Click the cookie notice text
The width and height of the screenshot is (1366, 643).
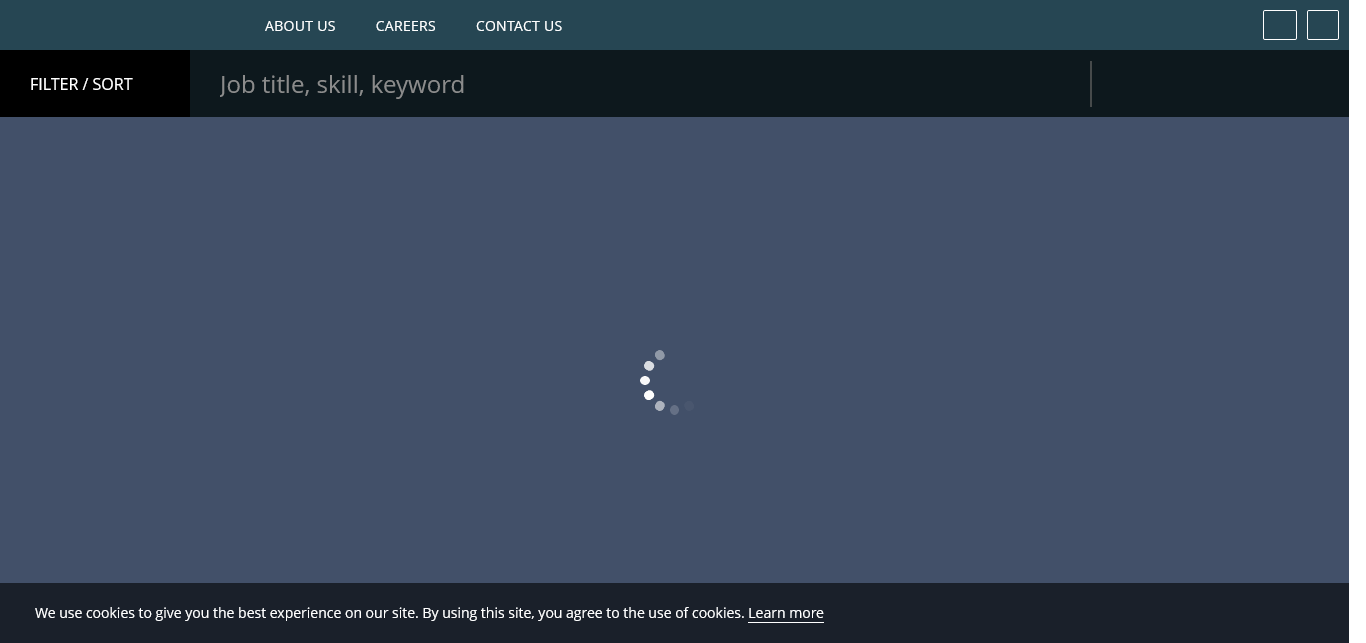390,613
